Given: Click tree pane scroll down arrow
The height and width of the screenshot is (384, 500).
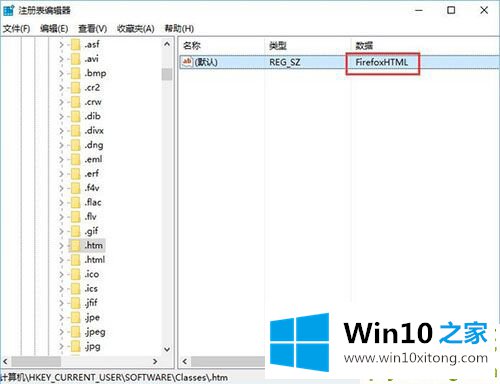Looking at the screenshot, I should 167,349.
